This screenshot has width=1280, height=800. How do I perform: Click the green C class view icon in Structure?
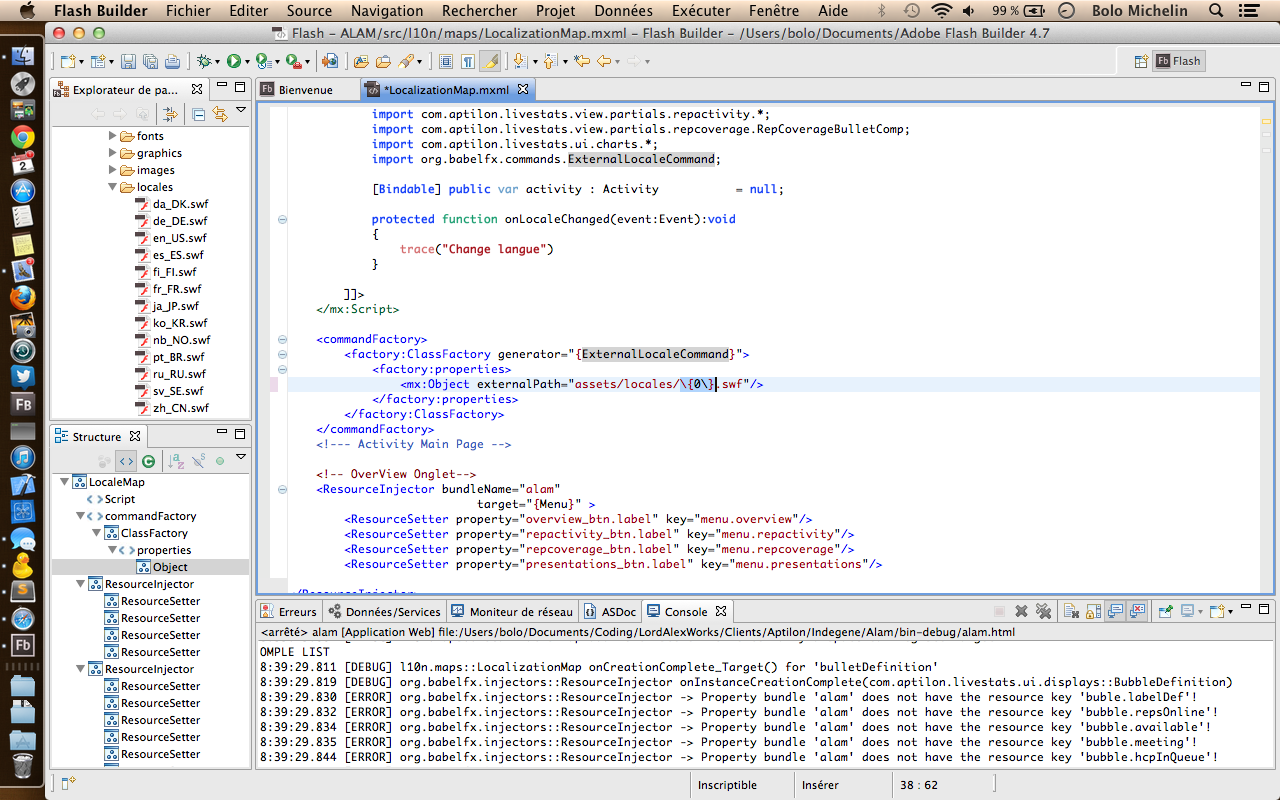tap(148, 461)
